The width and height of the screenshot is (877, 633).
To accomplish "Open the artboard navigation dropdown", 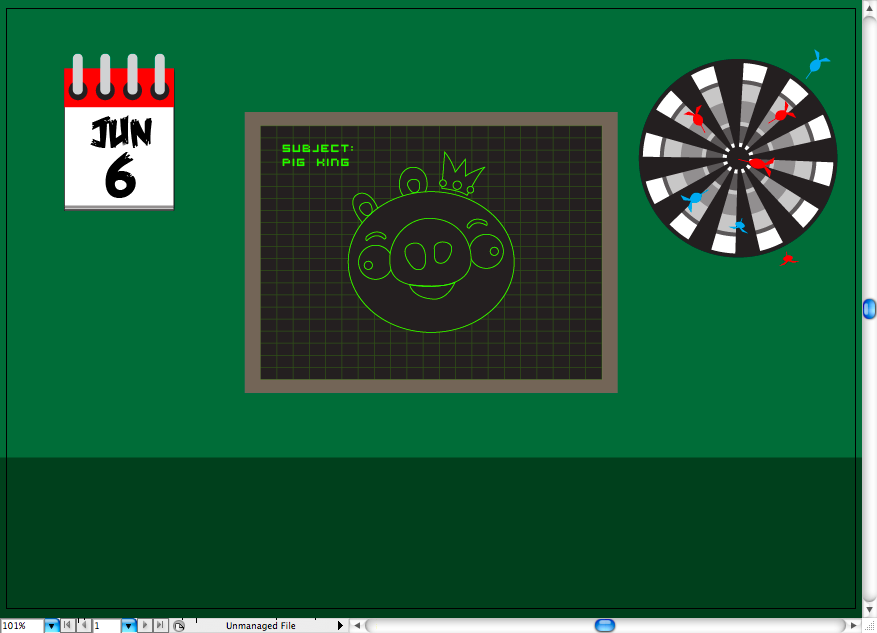I will coord(129,626).
